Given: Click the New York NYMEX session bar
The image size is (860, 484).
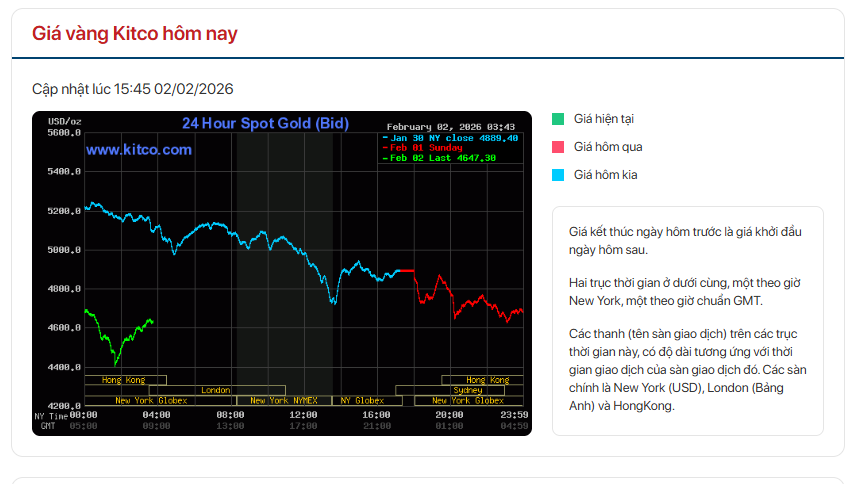Looking at the screenshot, I should [284, 400].
